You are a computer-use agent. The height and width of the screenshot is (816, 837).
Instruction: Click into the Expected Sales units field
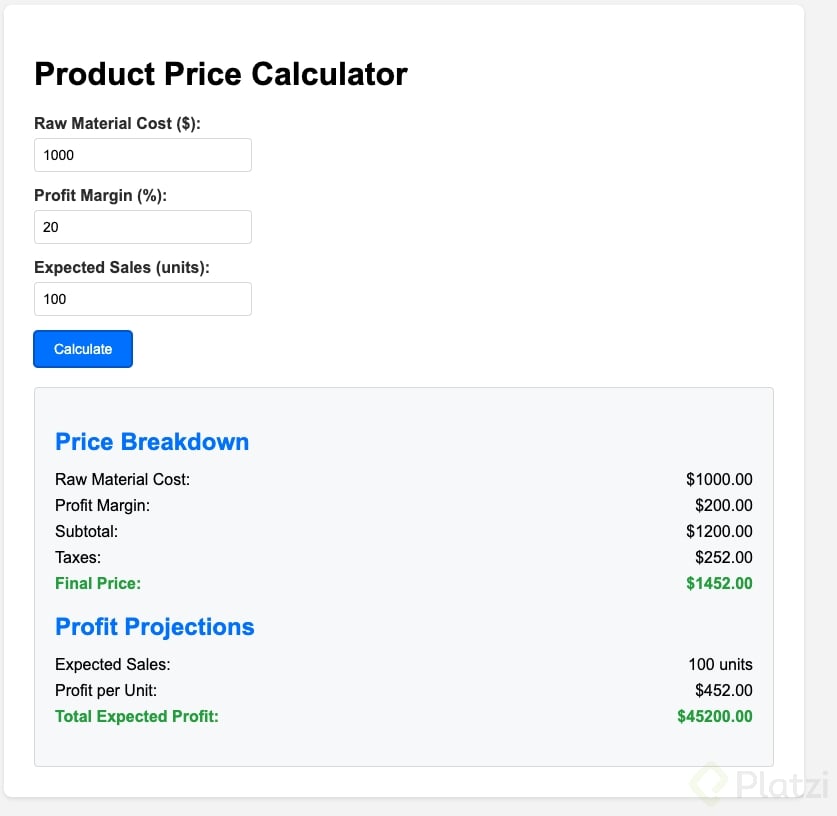tap(143, 299)
